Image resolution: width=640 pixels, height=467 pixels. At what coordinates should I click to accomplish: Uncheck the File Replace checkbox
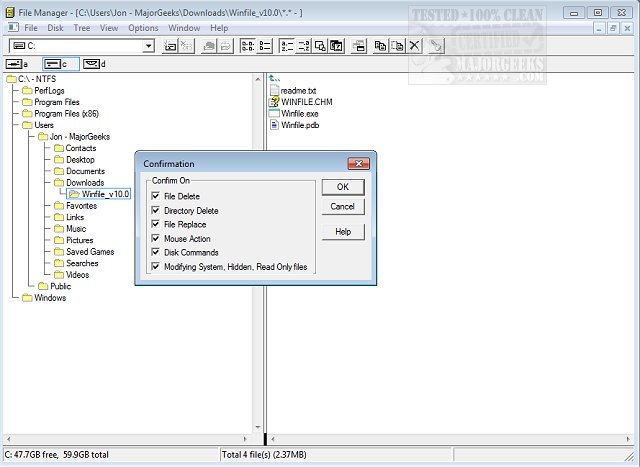tap(156, 224)
